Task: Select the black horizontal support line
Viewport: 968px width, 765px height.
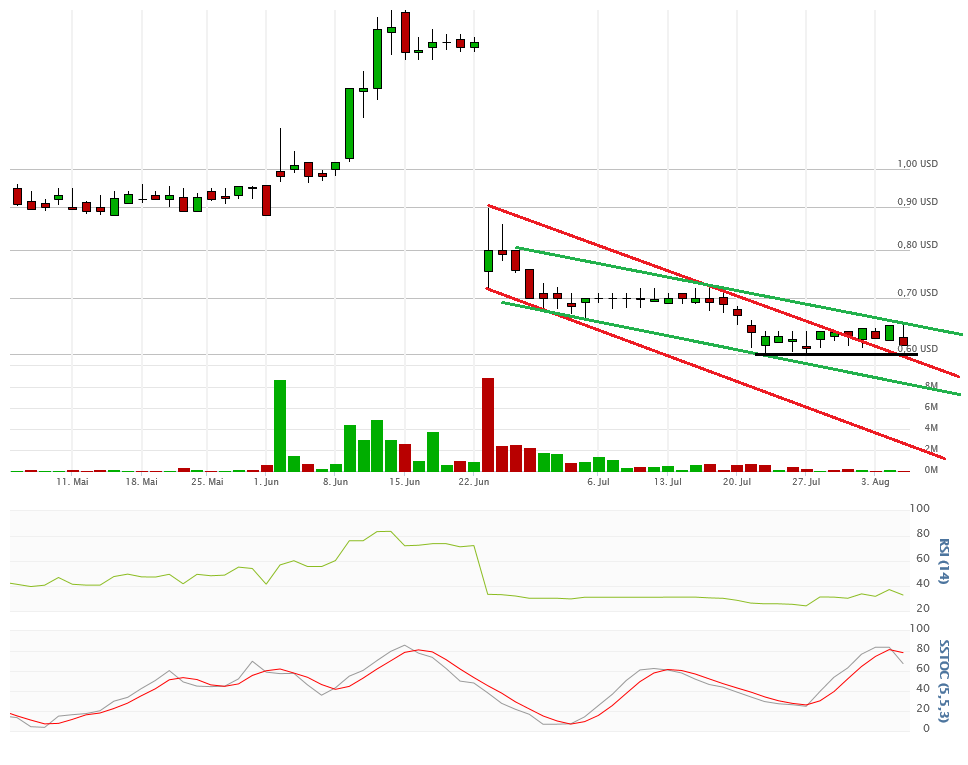Action: coord(836,354)
